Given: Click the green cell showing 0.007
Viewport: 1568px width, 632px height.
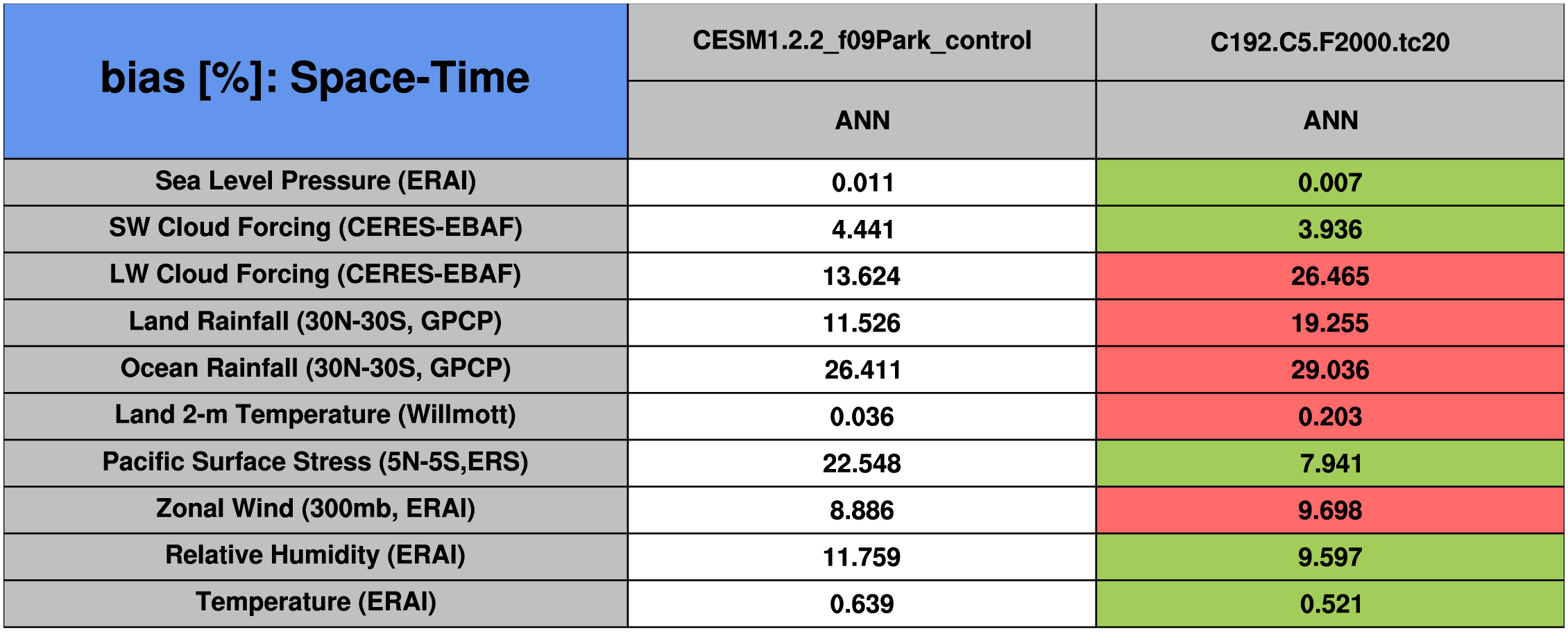Looking at the screenshot, I should click(1329, 182).
